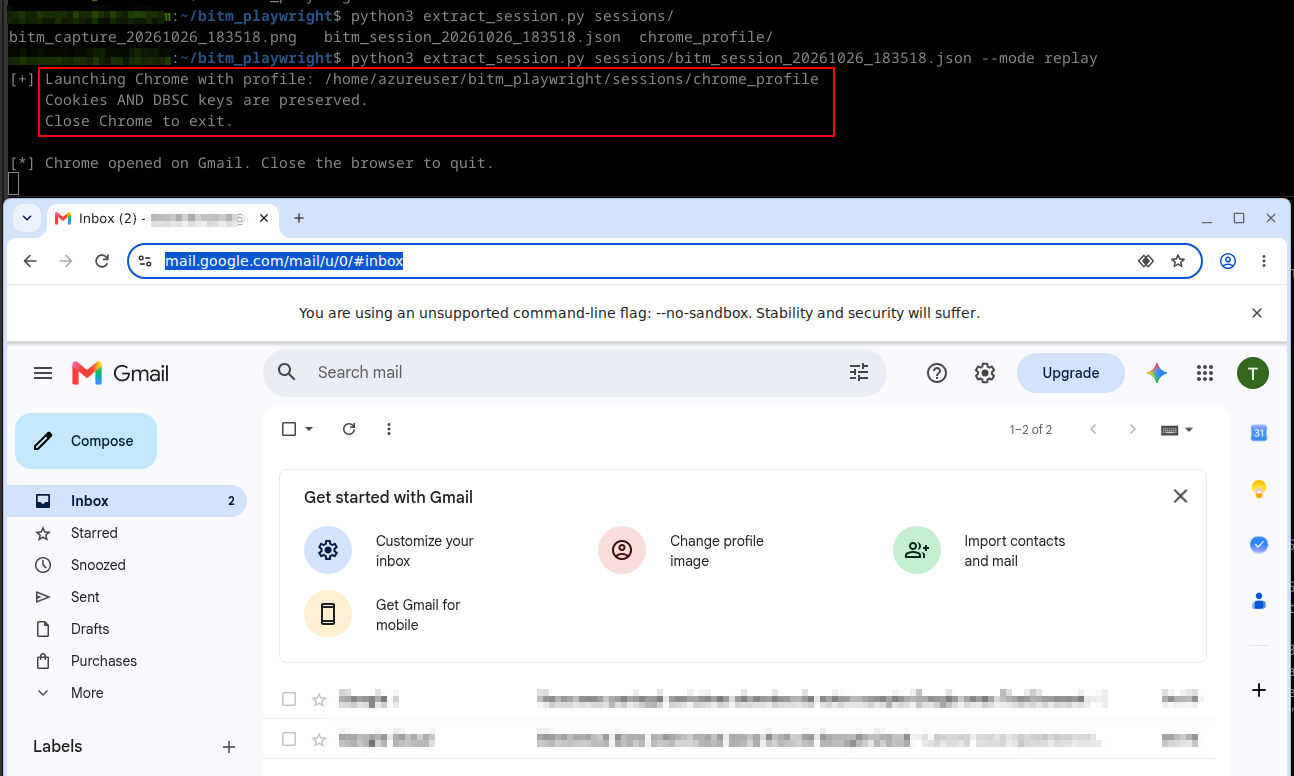This screenshot has height=776, width=1294.
Task: Star the first email in the list
Action: coord(319,699)
